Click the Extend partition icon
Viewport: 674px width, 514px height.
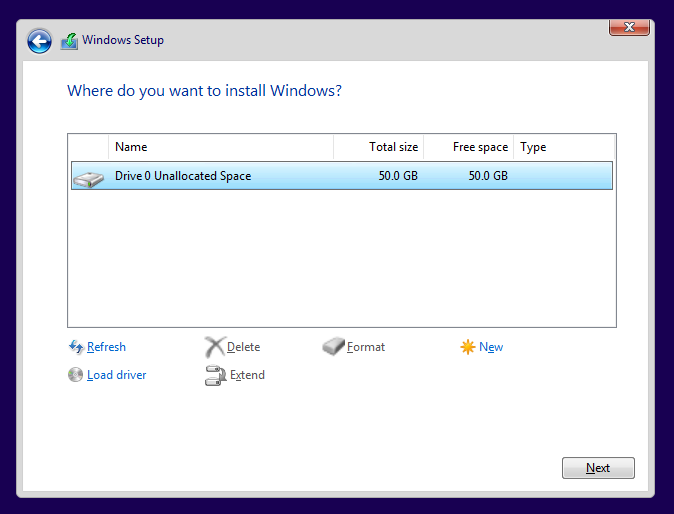point(216,375)
